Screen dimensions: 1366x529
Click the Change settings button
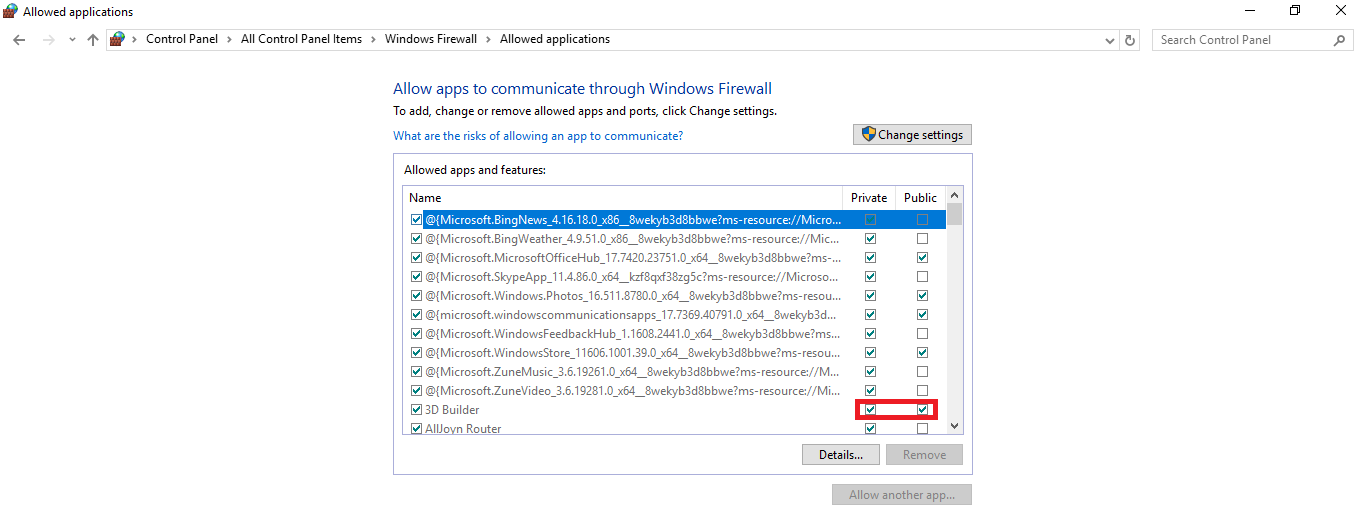[912, 135]
